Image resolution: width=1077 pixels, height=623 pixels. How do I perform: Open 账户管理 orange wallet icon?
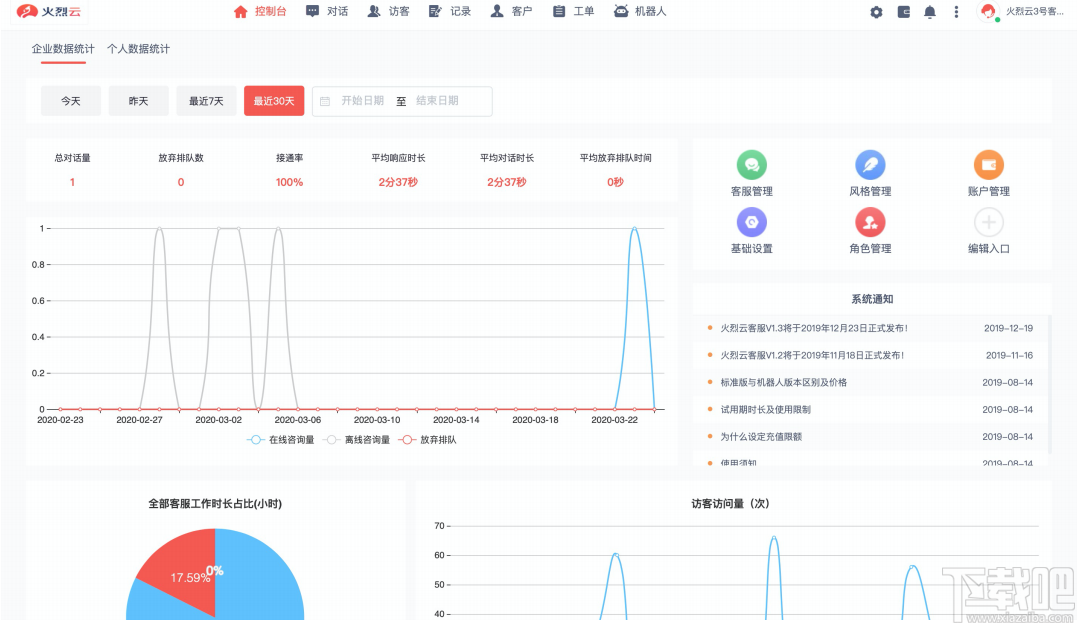point(988,165)
